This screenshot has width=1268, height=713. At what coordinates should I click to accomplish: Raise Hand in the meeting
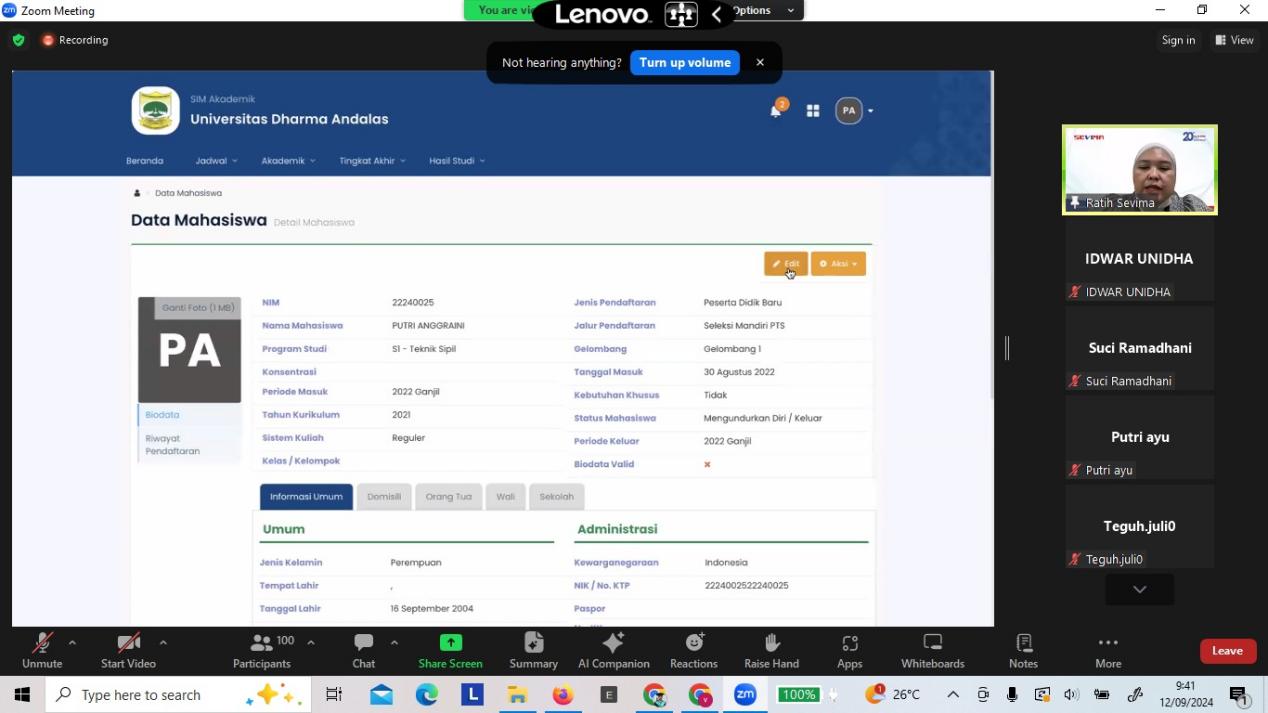[771, 650]
